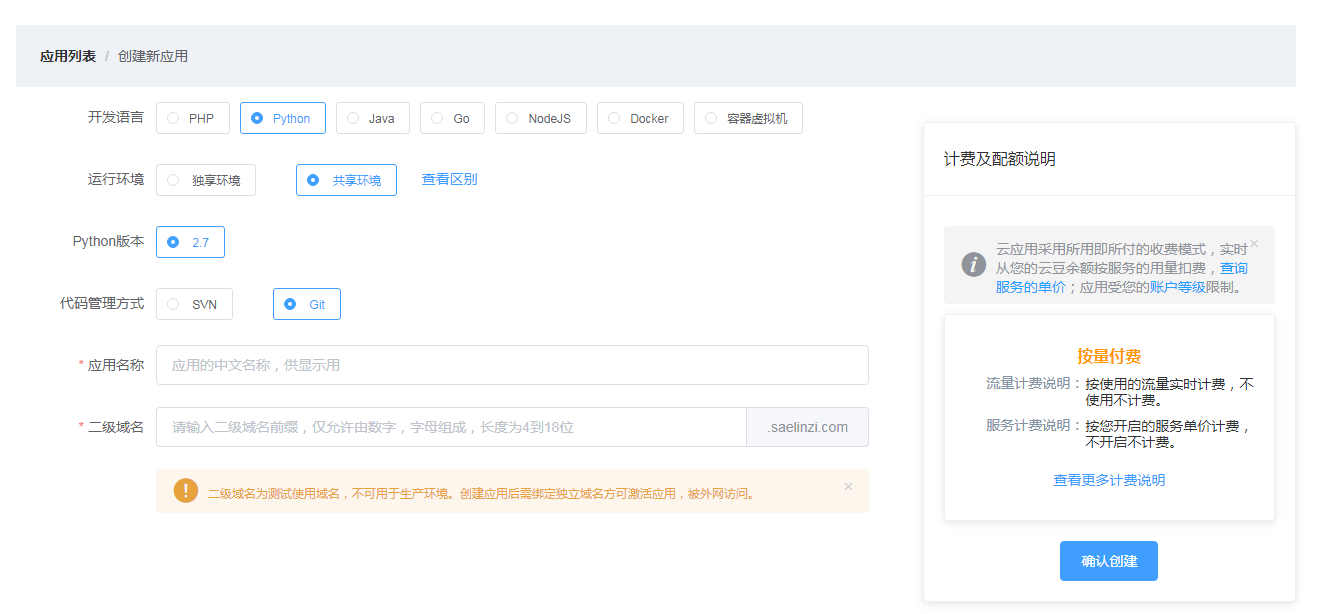Screen dimensions: 1323x614
Task: Pick the Go language radio button
Action: [x=452, y=118]
